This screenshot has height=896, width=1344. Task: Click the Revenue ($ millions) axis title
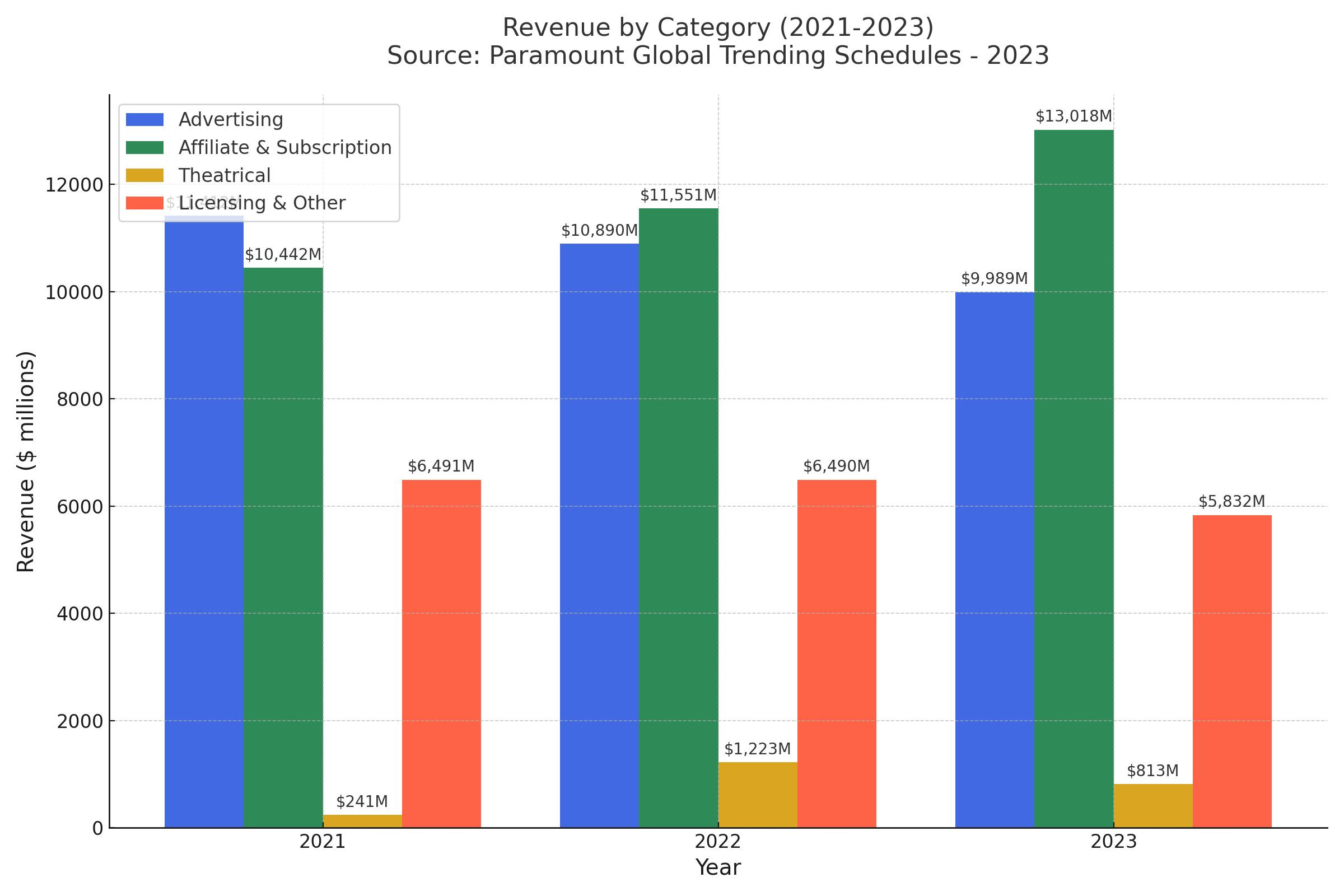[26, 461]
